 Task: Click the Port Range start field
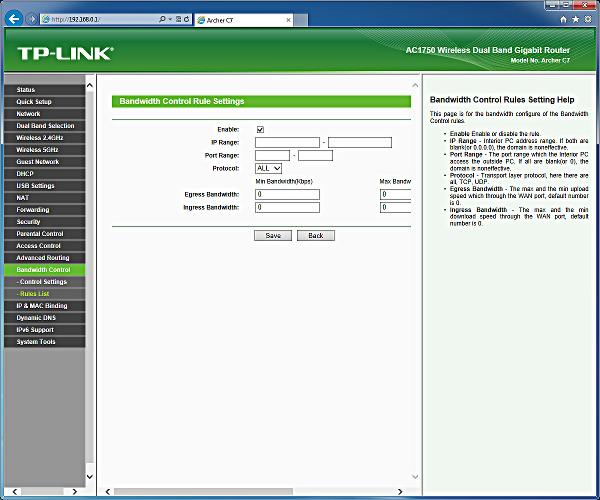(272, 155)
